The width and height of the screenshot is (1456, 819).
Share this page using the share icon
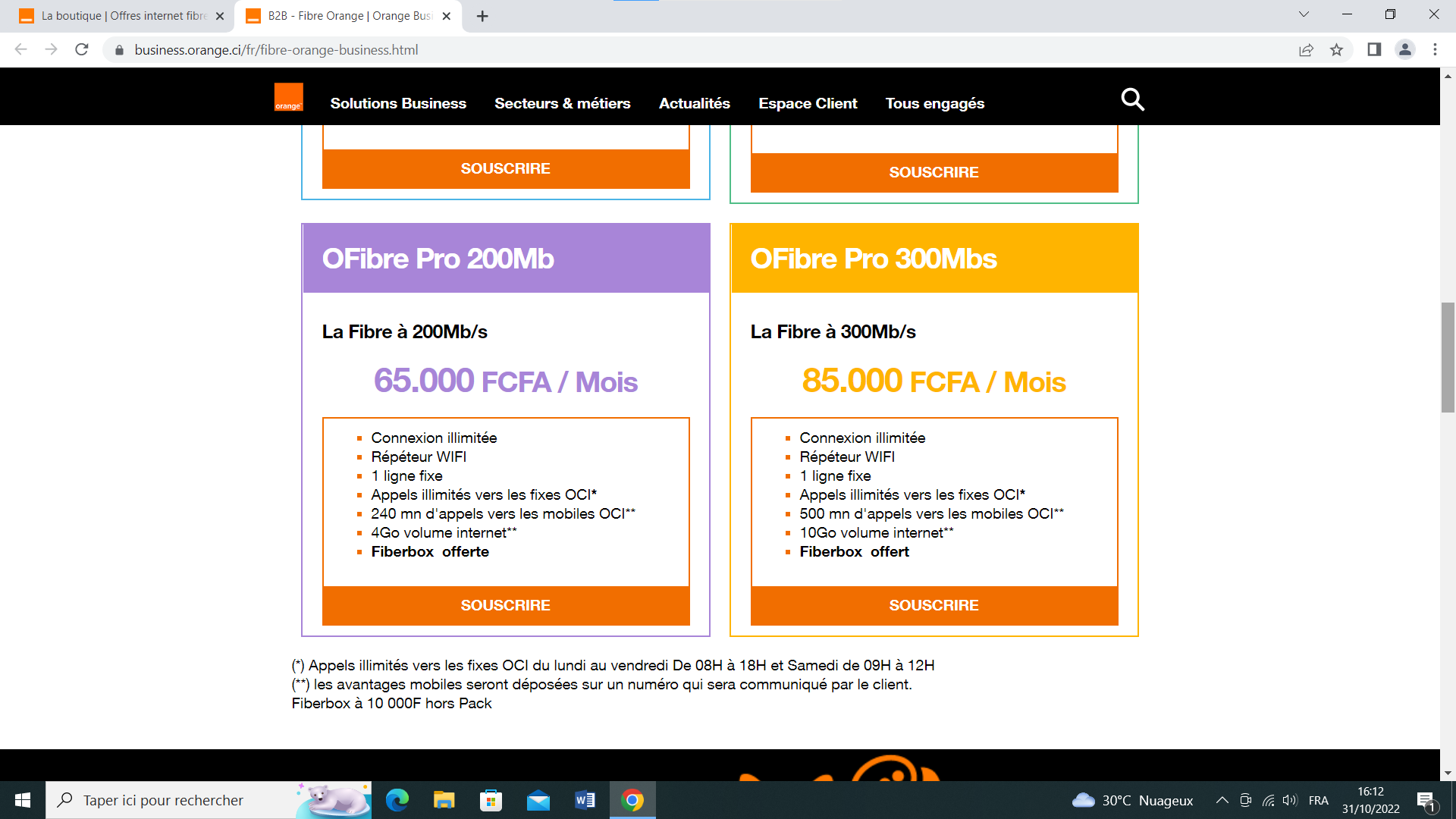coord(1306,50)
